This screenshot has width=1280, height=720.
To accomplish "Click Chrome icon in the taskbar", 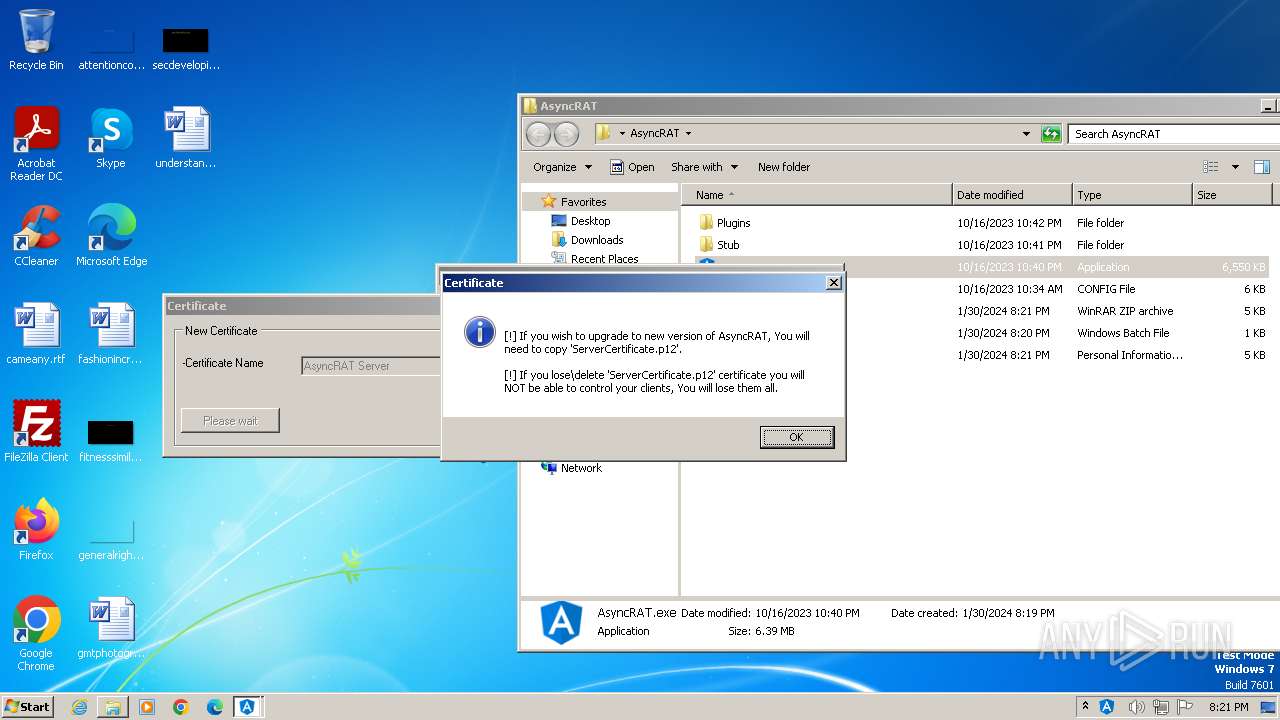I will (181, 707).
